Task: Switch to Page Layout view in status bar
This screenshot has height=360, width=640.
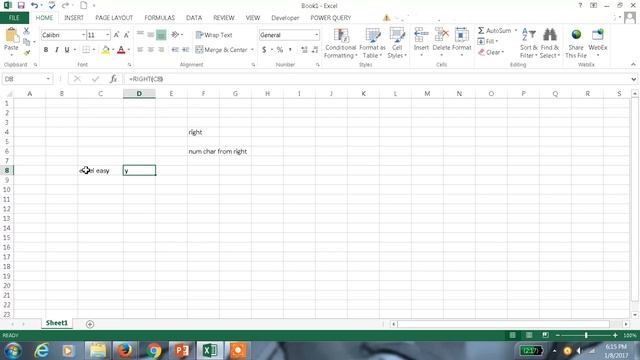Action: [529, 335]
